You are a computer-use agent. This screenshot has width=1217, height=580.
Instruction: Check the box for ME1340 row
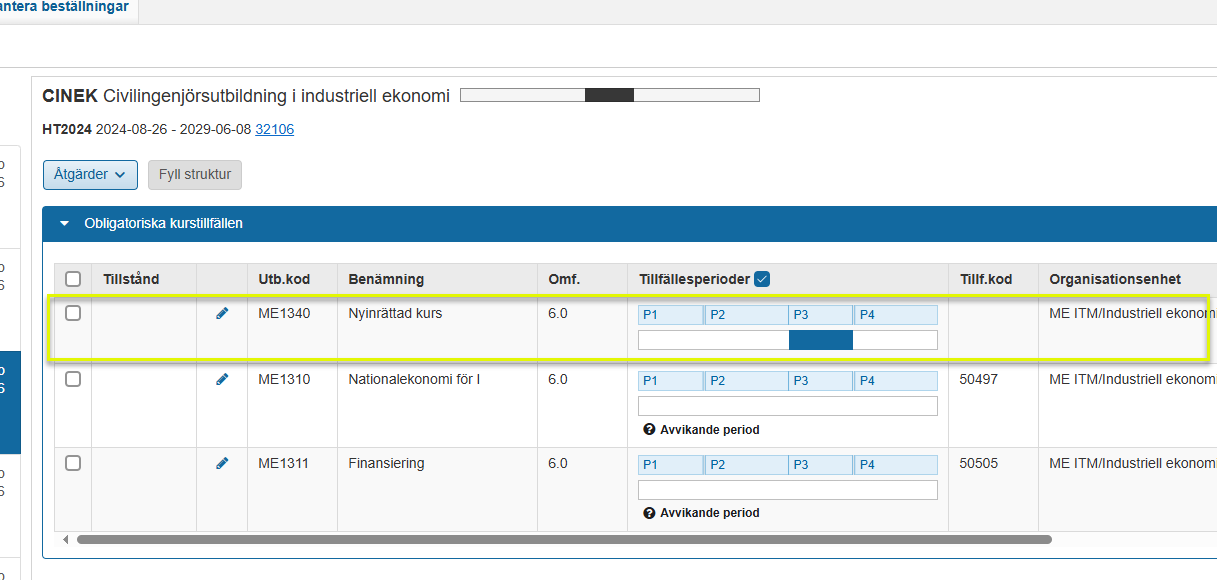pyautogui.click(x=73, y=313)
